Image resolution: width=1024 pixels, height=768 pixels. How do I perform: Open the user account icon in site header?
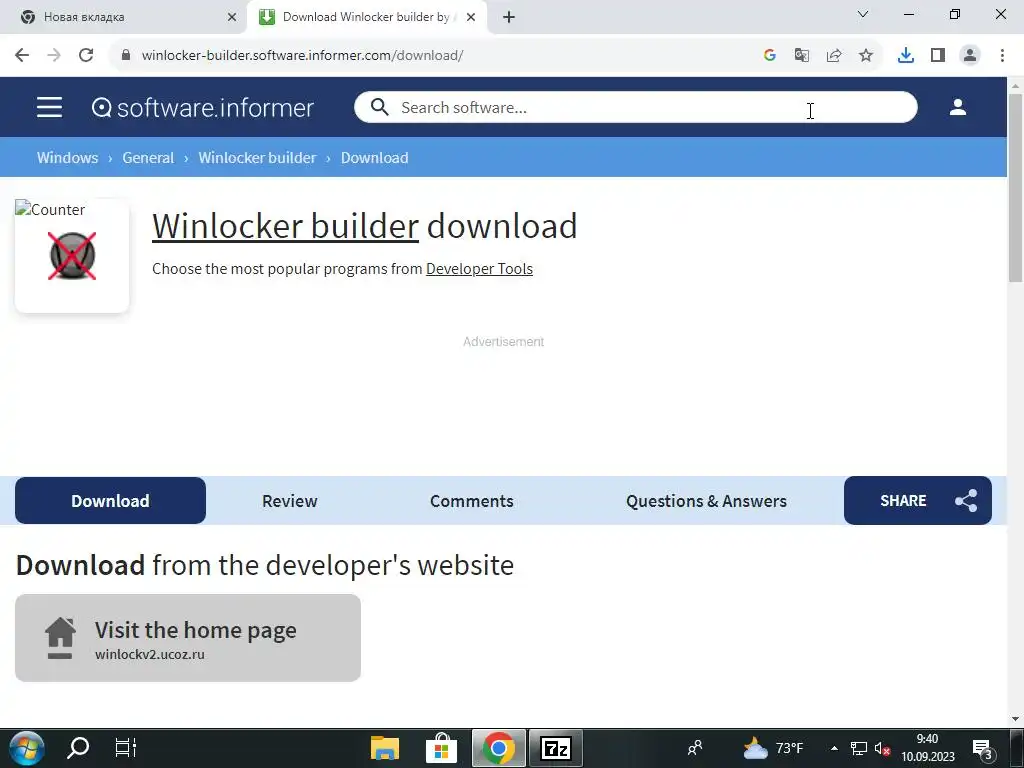click(957, 107)
